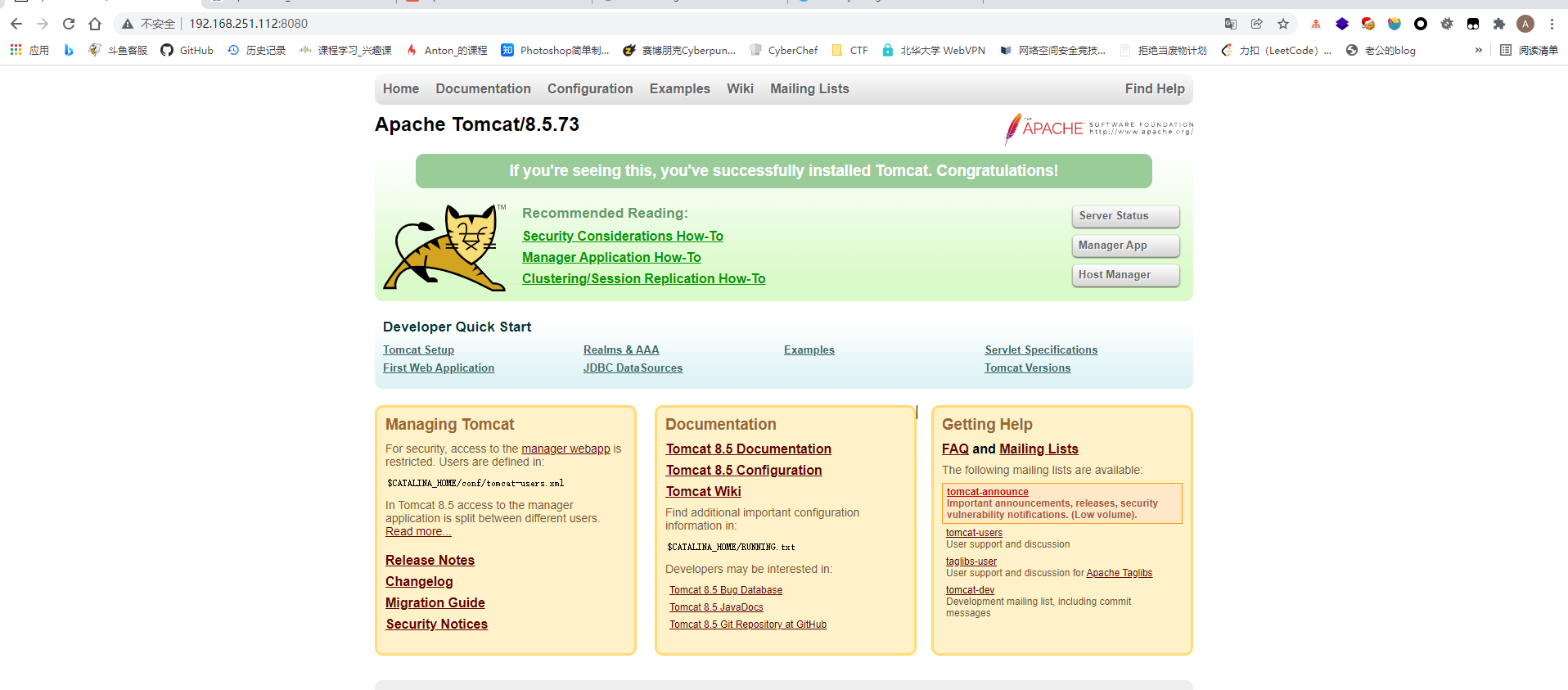Select Configuration in Tomcat navigation bar

[x=590, y=88]
